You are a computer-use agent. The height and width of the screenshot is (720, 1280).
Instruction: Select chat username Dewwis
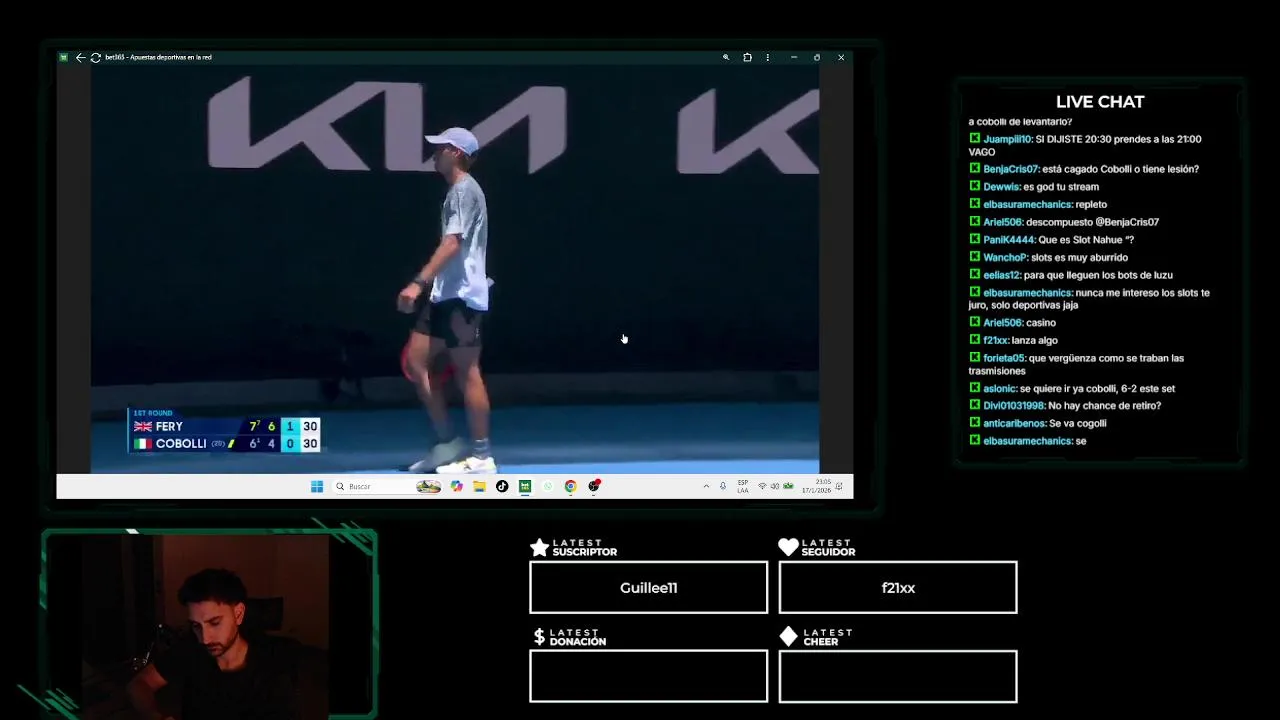tap(1001, 187)
